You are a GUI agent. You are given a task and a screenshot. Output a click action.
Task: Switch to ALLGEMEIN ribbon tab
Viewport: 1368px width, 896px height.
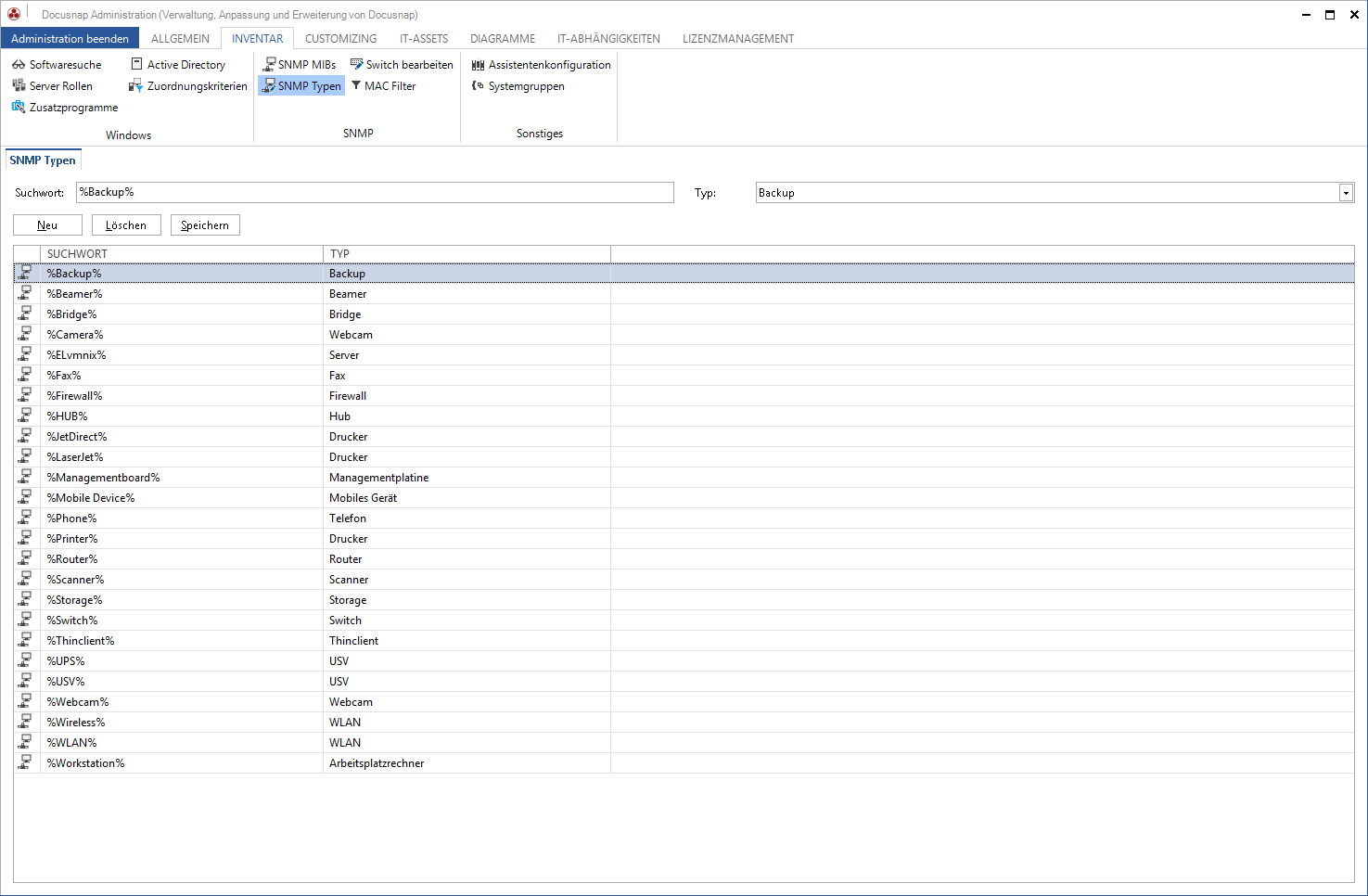coord(180,39)
